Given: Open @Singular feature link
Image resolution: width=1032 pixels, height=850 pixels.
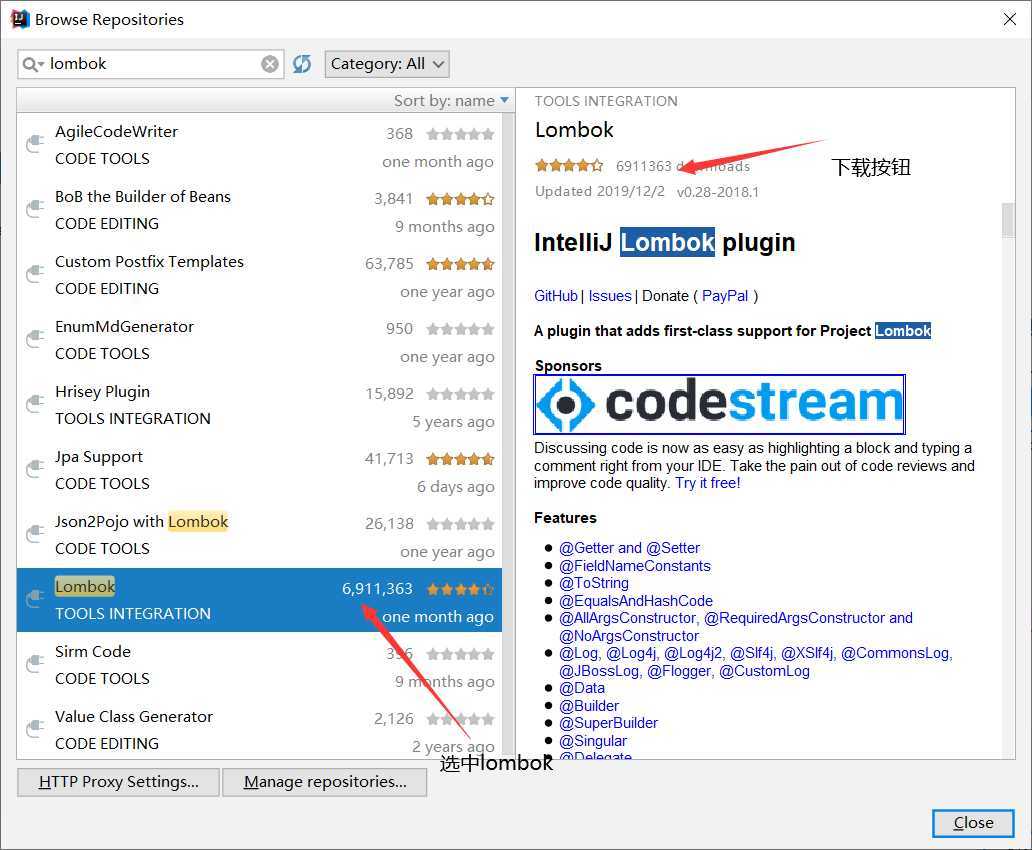Looking at the screenshot, I should 593,741.
